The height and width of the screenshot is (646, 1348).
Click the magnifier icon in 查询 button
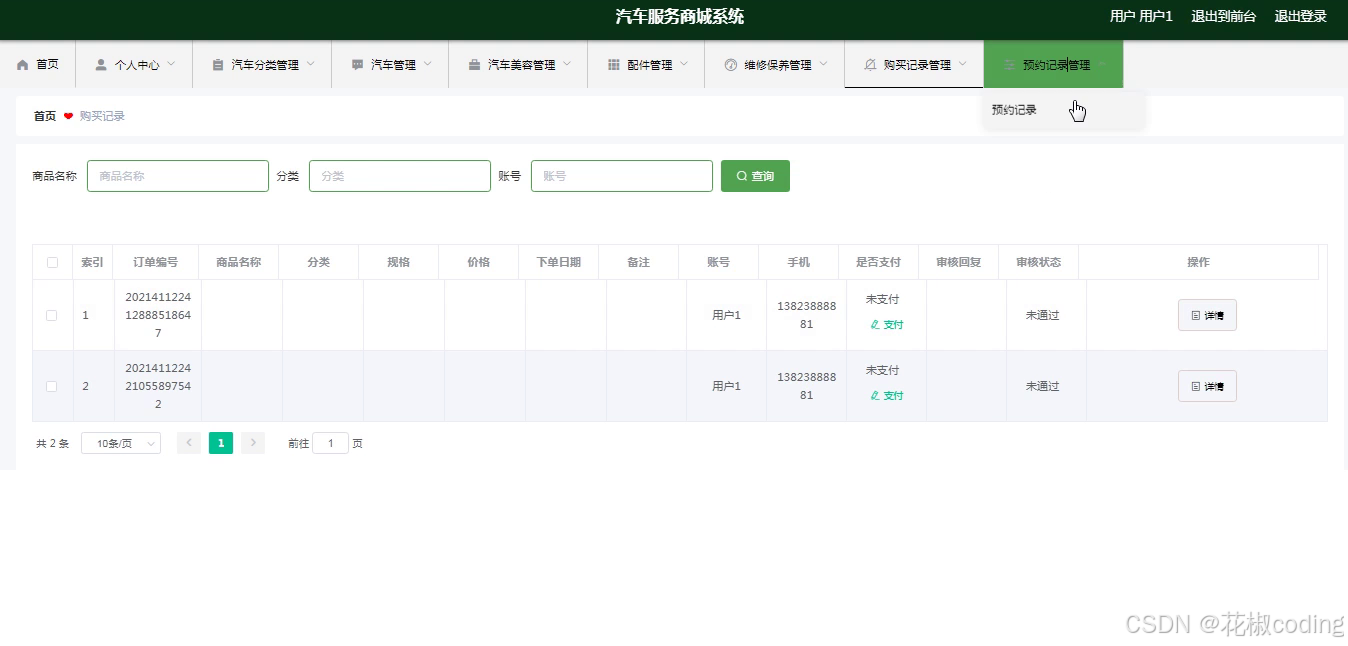[x=742, y=176]
